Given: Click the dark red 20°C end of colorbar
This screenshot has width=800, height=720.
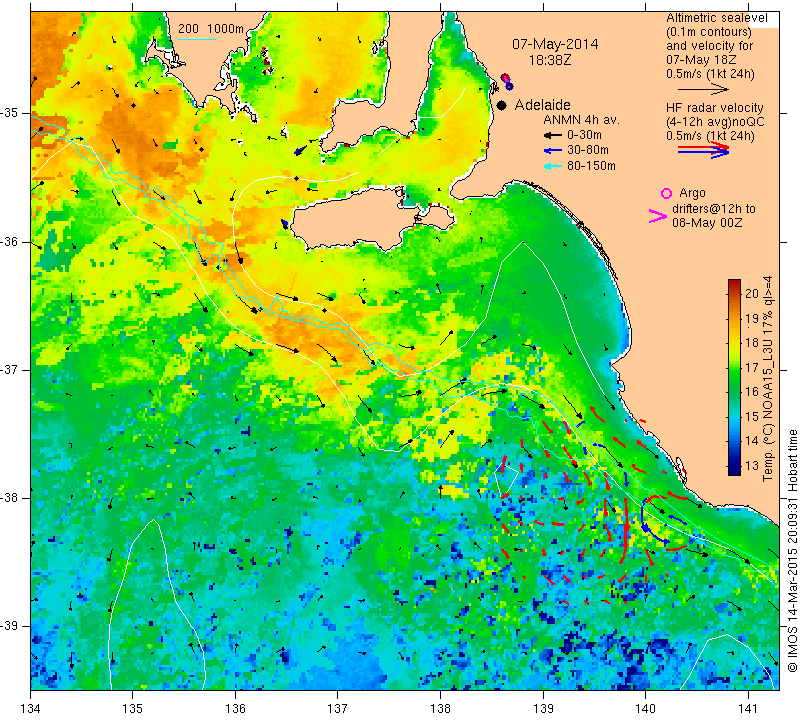Looking at the screenshot, I should [734, 285].
